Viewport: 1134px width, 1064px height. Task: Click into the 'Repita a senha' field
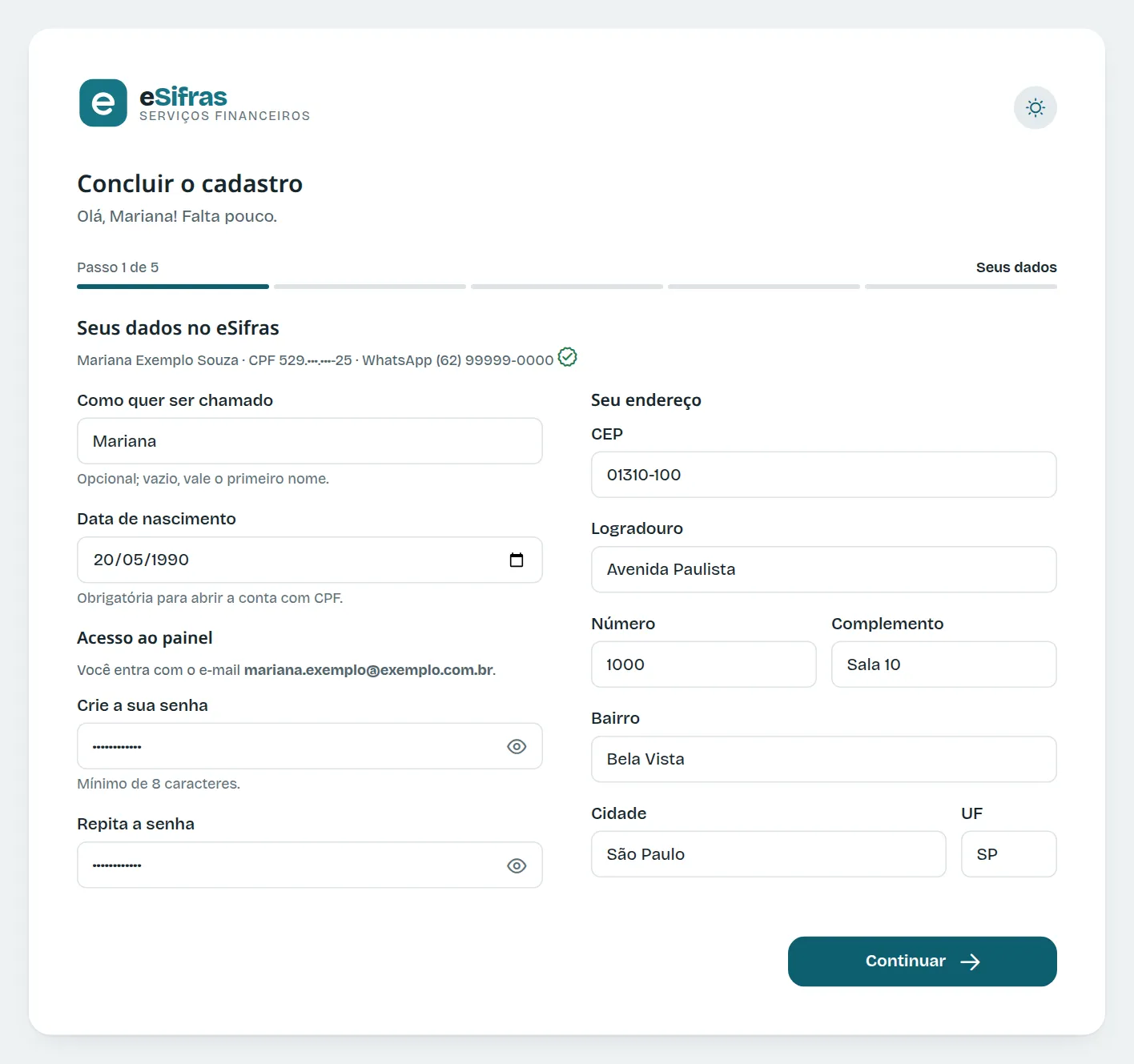coord(310,865)
